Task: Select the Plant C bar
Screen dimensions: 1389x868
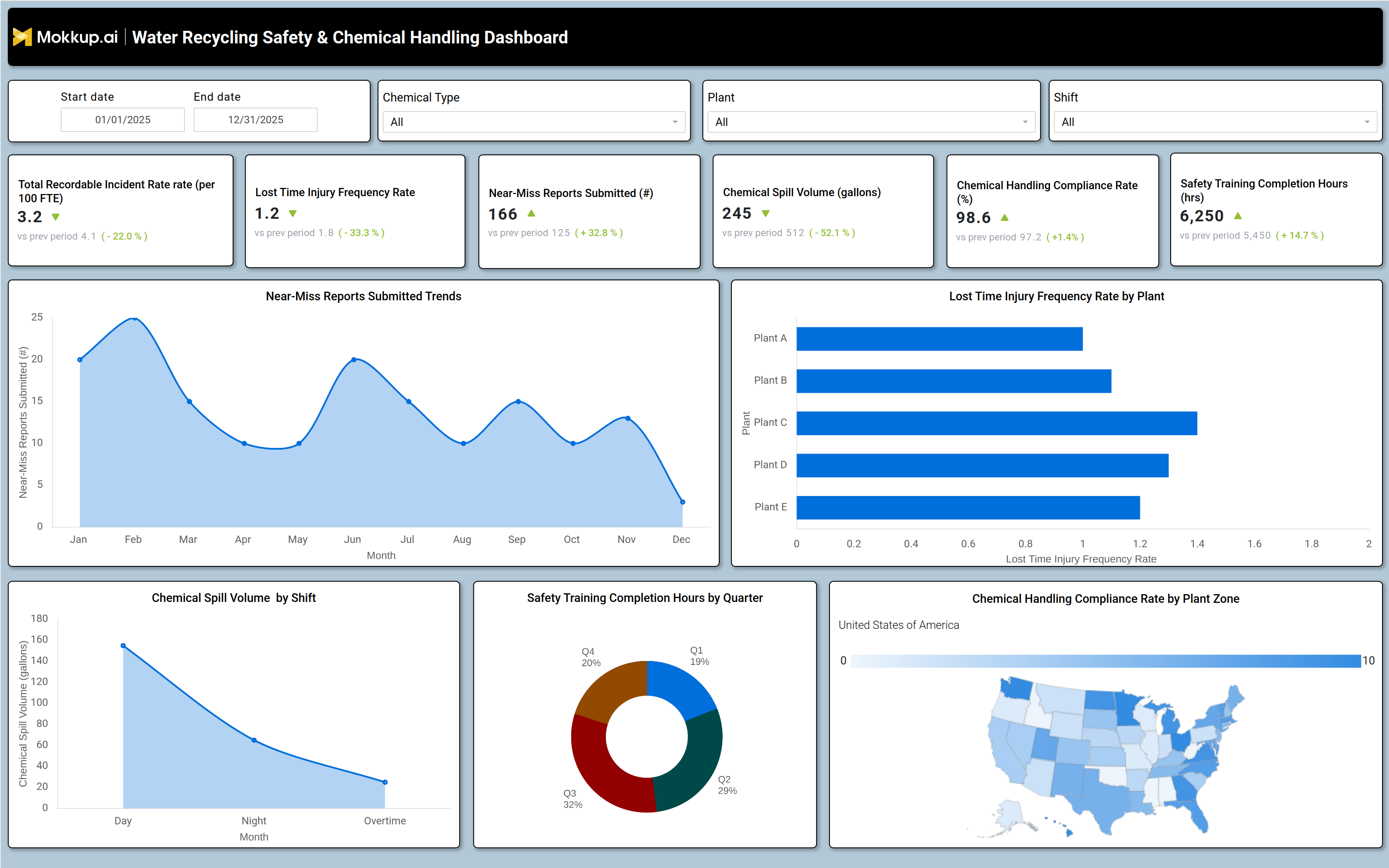Action: (x=997, y=423)
